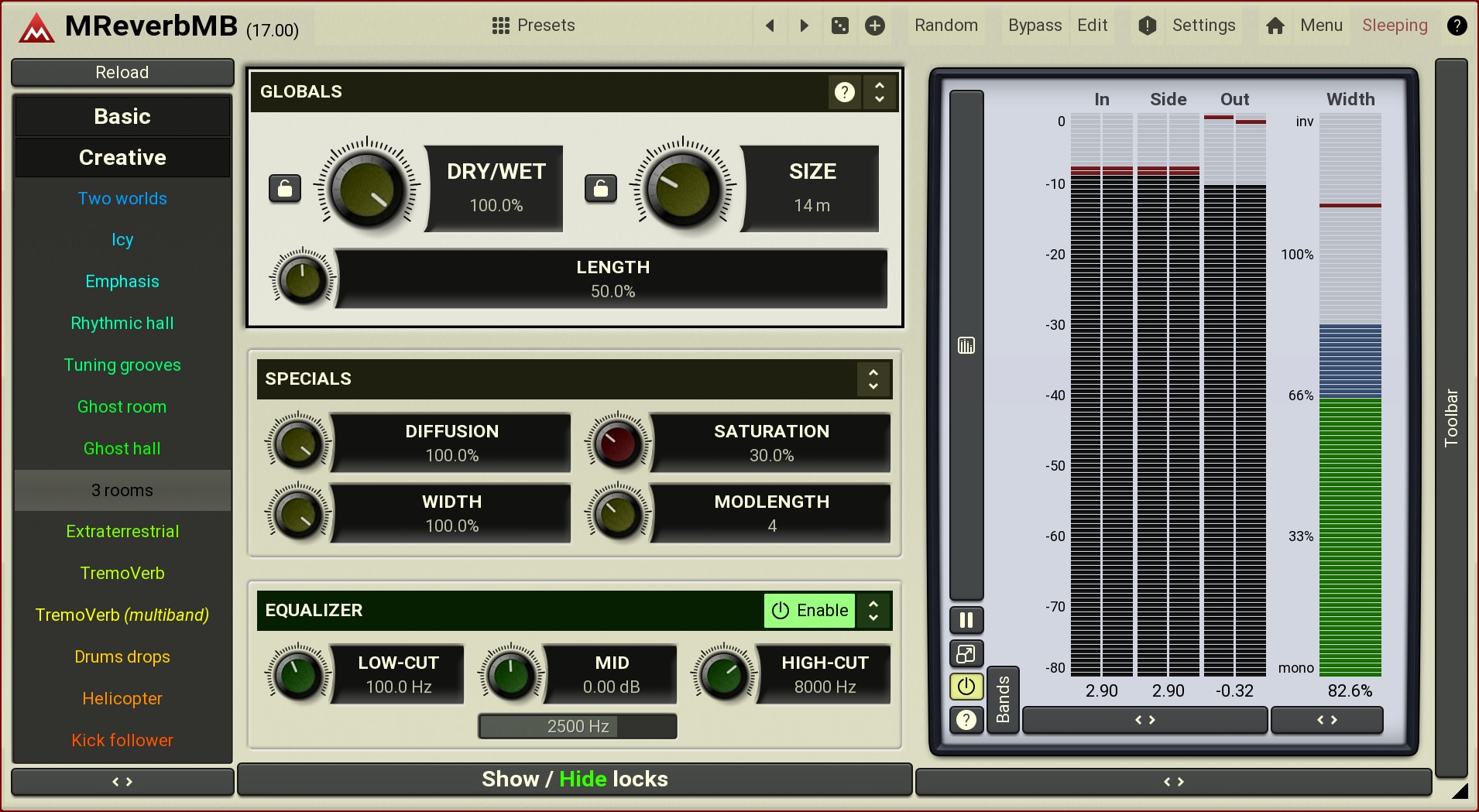Click the 2500 Hz frequency field
Viewport: 1479px width, 812px height.
tap(578, 726)
